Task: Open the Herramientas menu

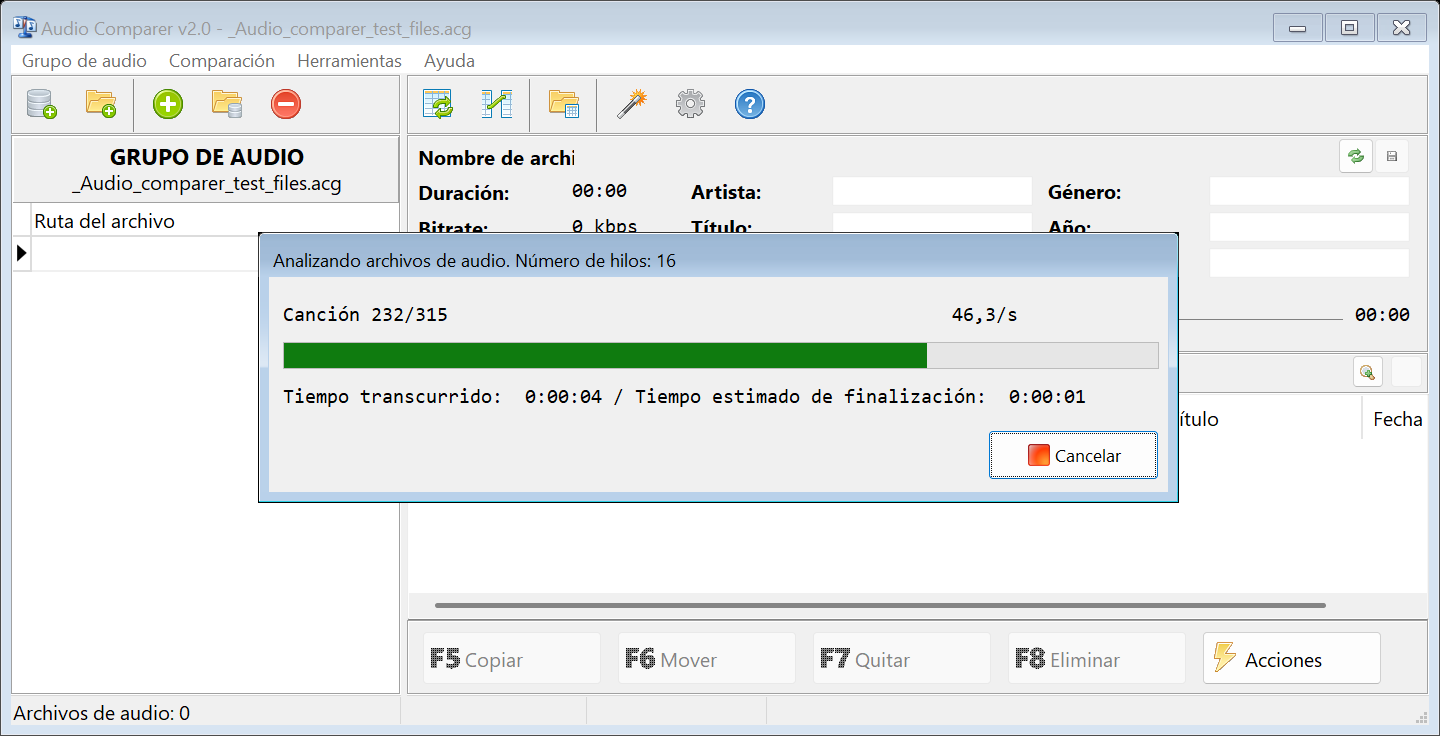Action: pos(349,61)
